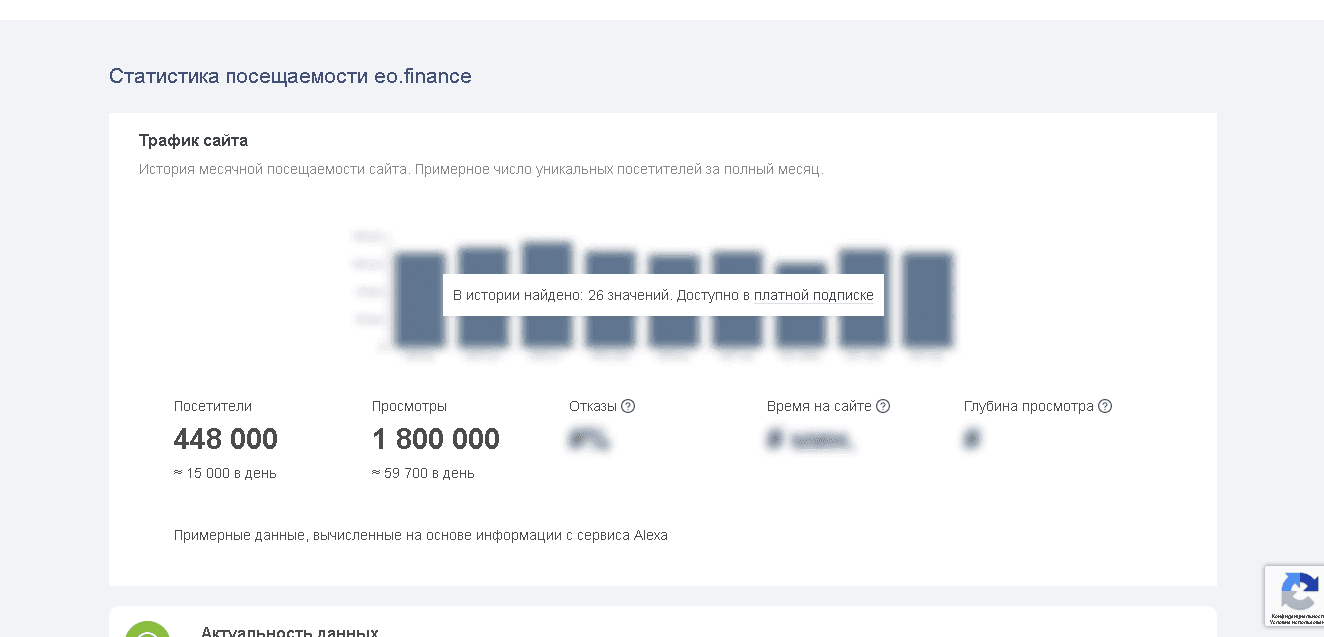The image size is (1324, 637).
Task: Click the blurred Время на сайте value
Action: tap(810, 440)
